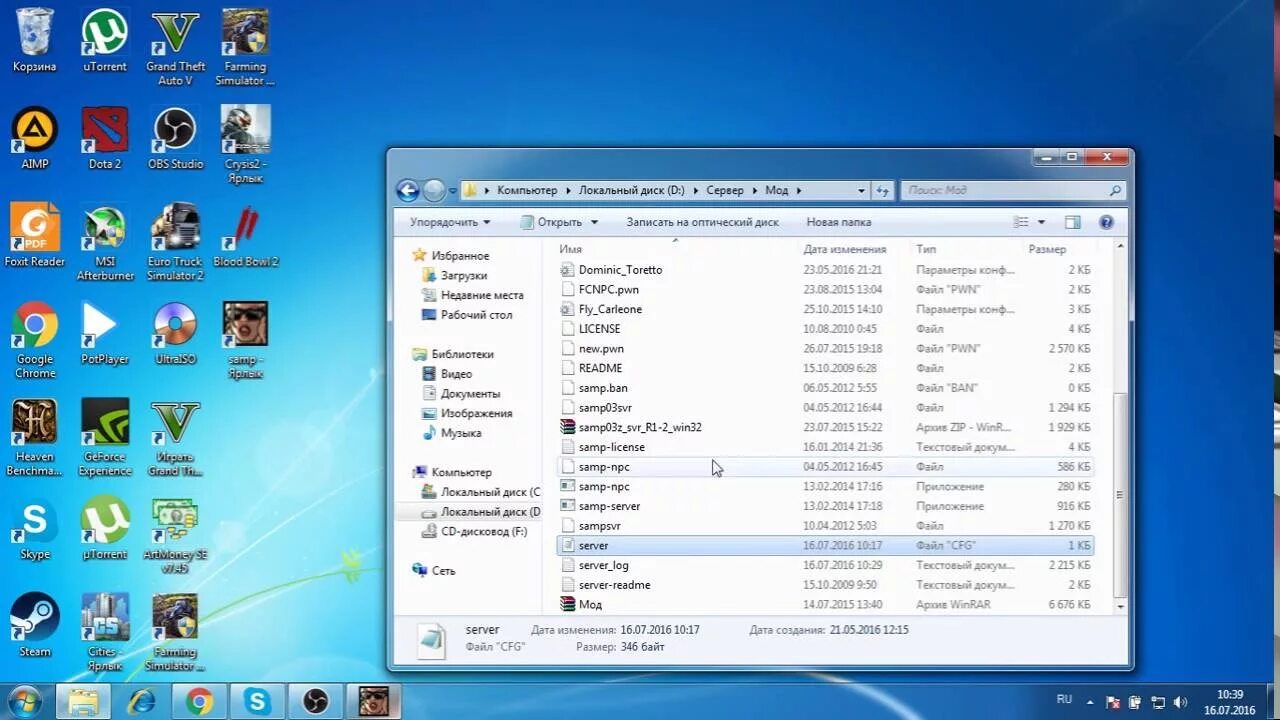Select Cities shortcut desktop icon
1280x720 pixels.
(105, 632)
